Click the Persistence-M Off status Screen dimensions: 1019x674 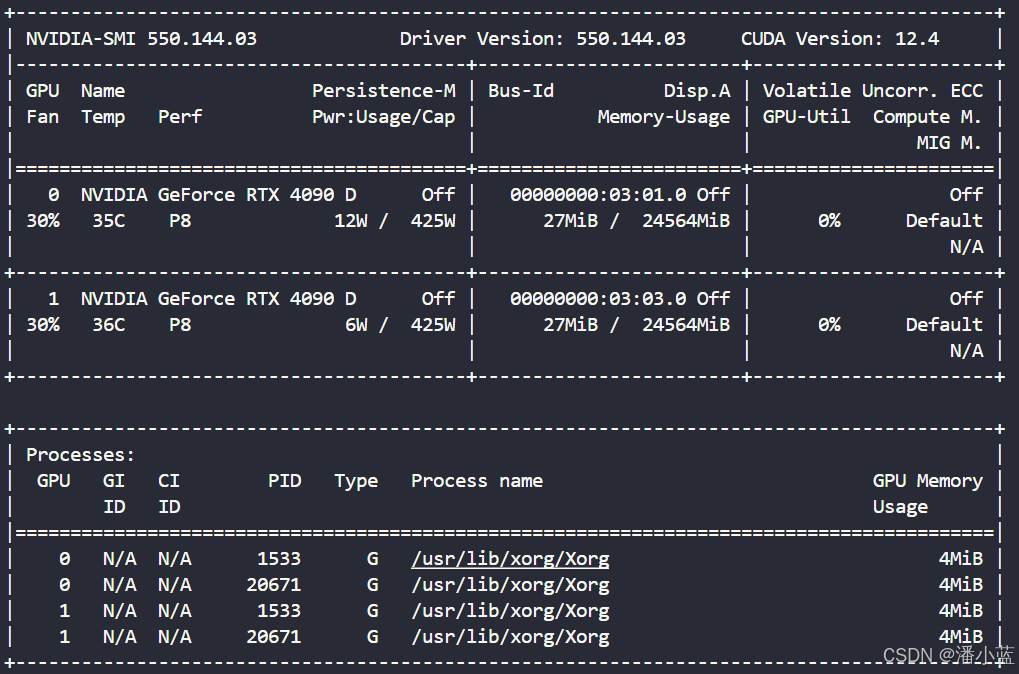tap(437, 194)
